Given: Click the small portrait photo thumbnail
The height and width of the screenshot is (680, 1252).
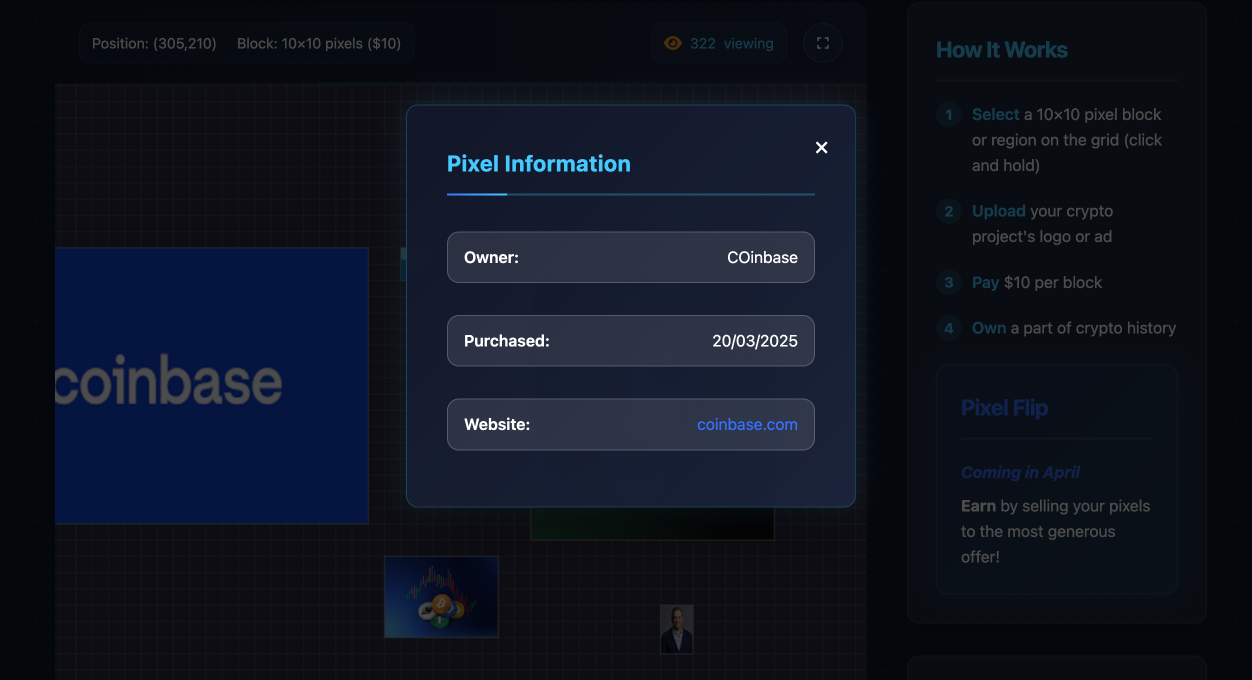Looking at the screenshot, I should pyautogui.click(x=677, y=629).
